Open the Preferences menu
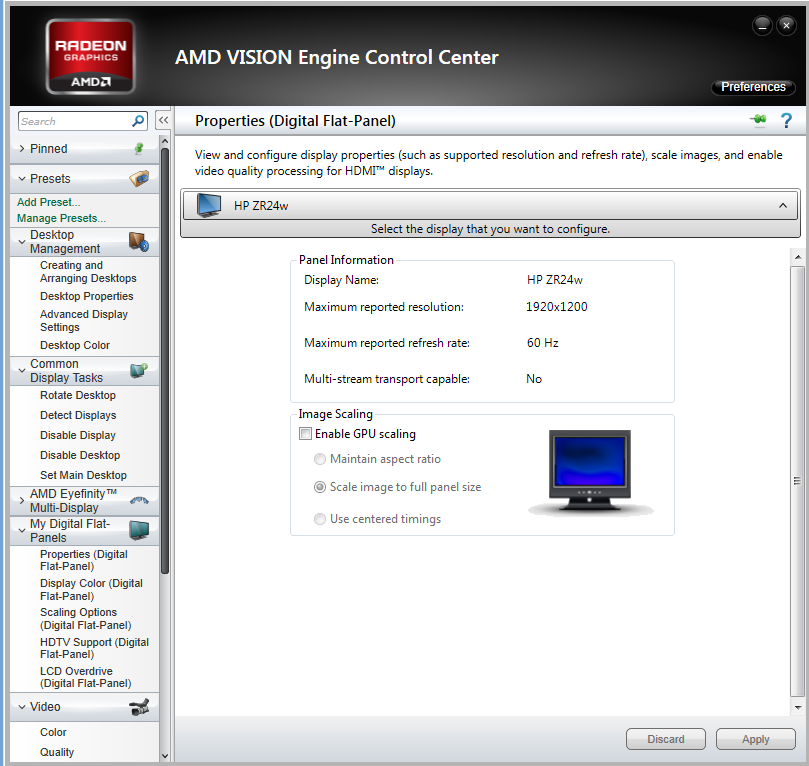The width and height of the screenshot is (809, 766). pyautogui.click(x=753, y=87)
